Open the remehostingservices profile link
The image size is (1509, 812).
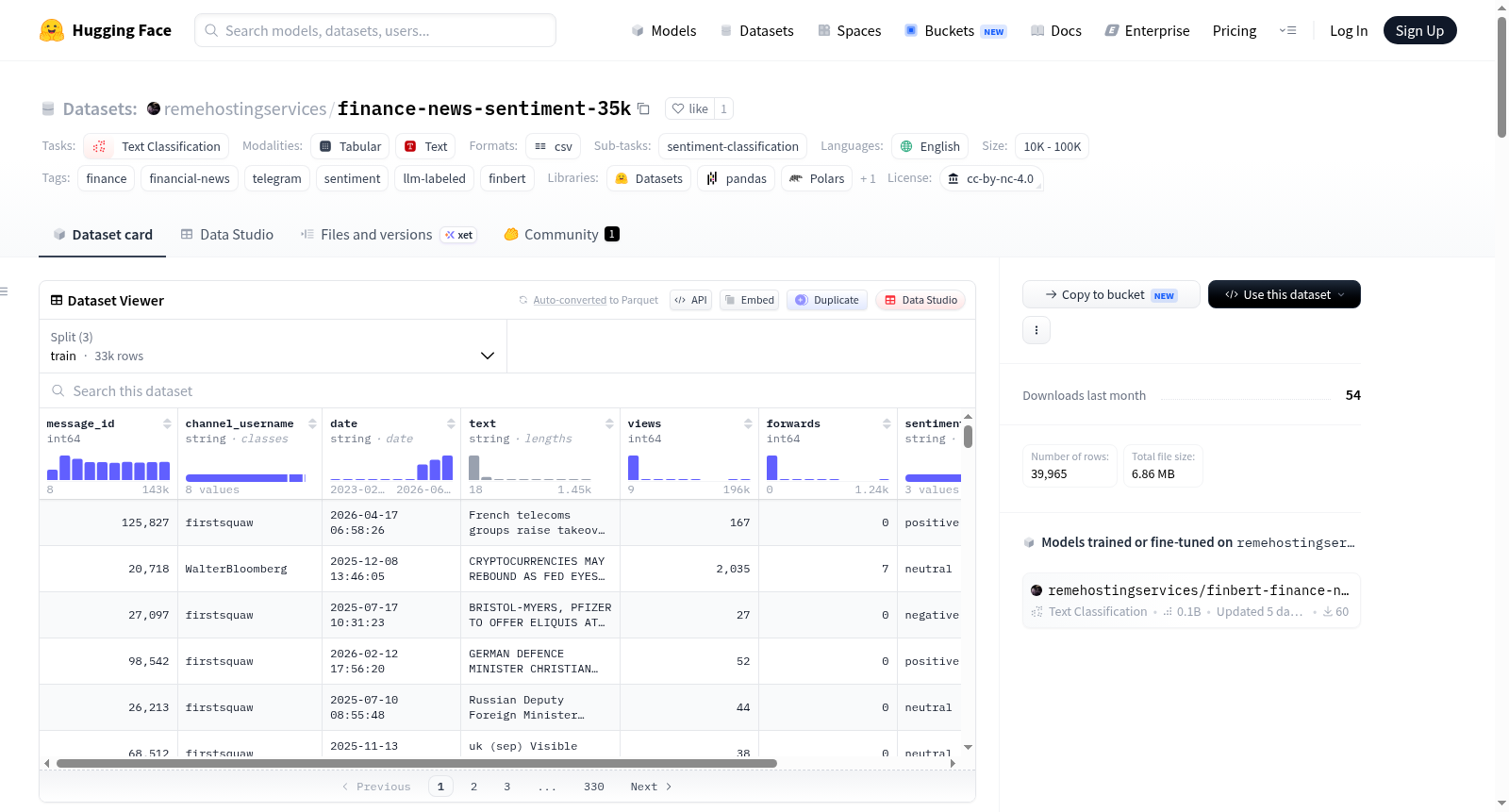(245, 108)
